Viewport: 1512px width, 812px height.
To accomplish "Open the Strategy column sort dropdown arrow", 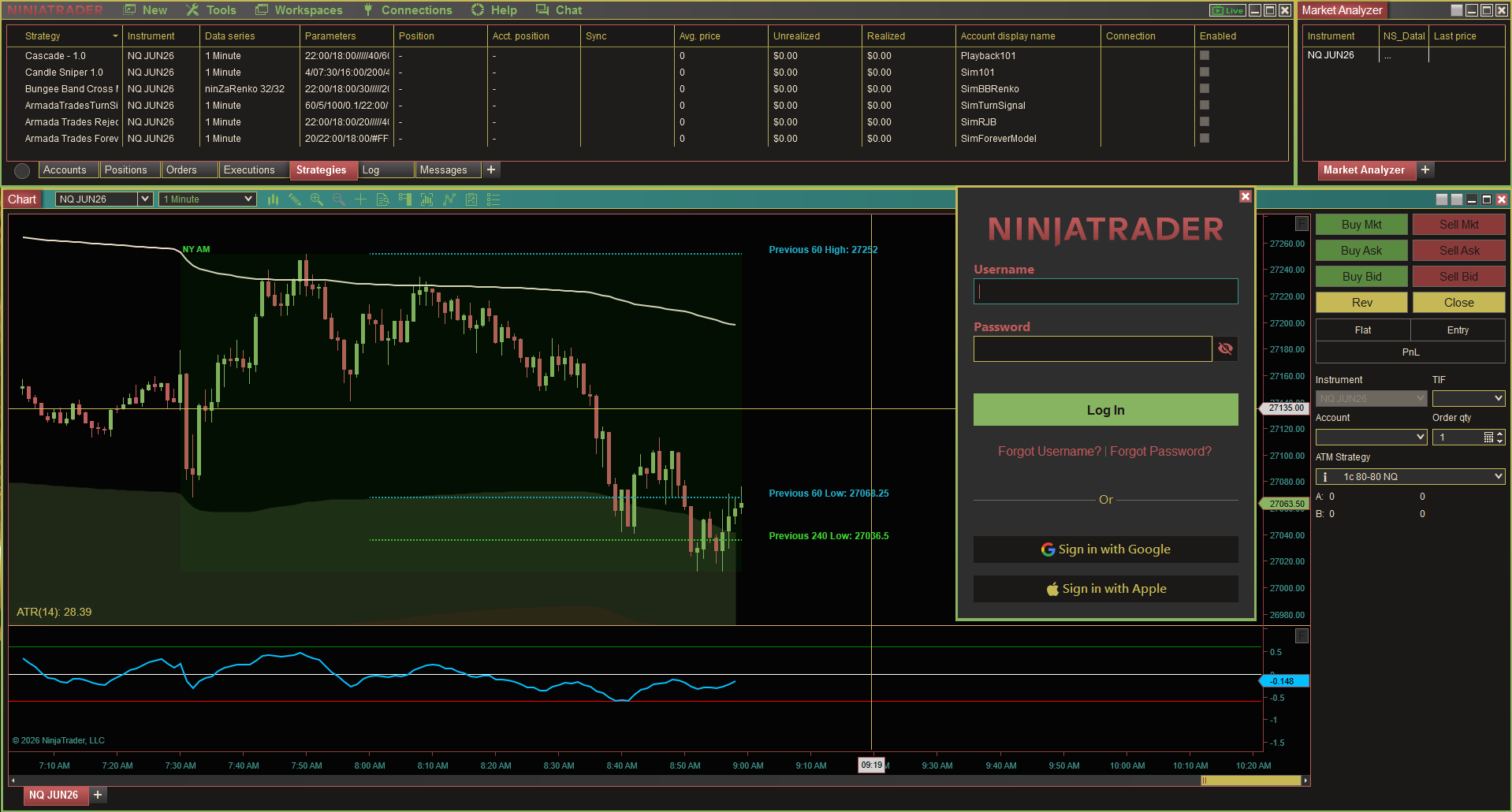I will click(115, 36).
